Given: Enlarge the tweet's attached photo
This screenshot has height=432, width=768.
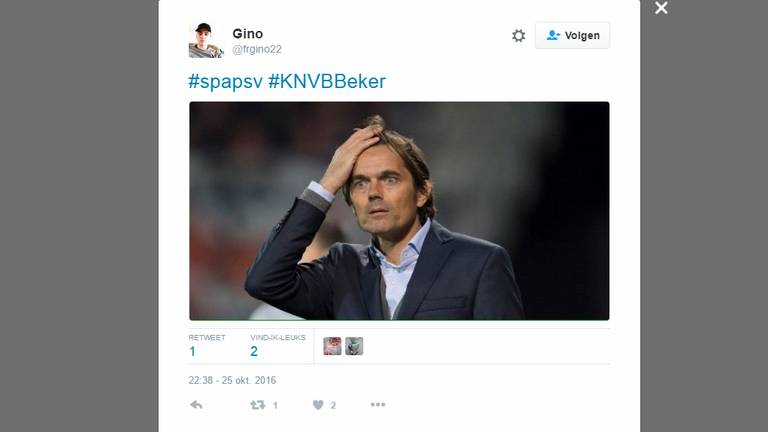Looking at the screenshot, I should click(399, 211).
